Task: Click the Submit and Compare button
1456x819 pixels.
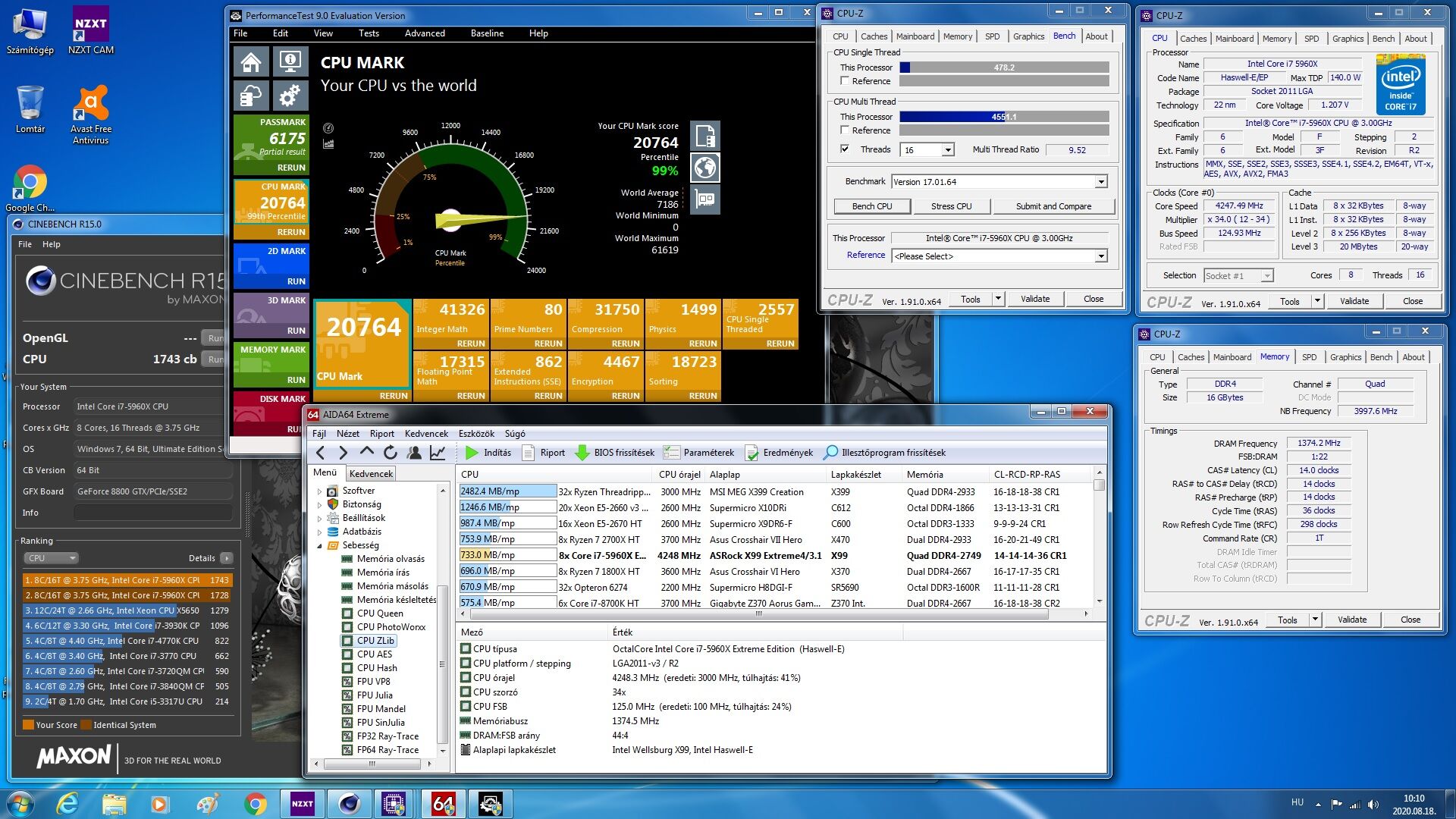Action: pos(1053,206)
